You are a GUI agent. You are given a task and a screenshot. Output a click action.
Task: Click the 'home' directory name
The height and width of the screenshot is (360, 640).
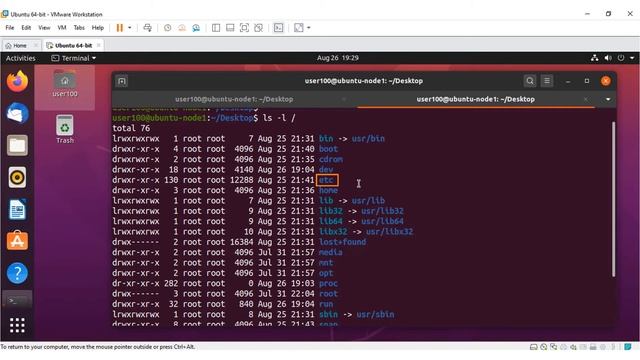point(328,190)
